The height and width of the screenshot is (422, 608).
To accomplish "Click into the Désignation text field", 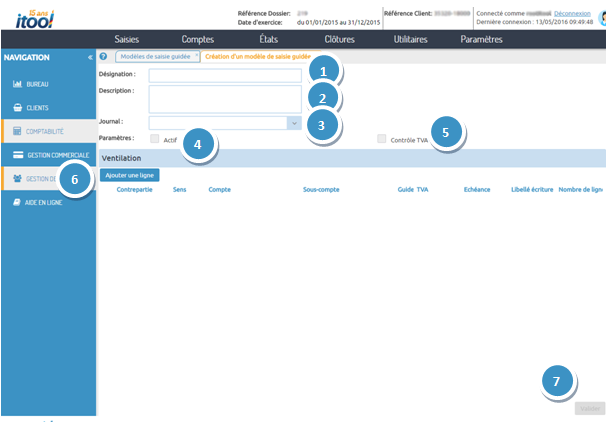I will click(x=225, y=75).
